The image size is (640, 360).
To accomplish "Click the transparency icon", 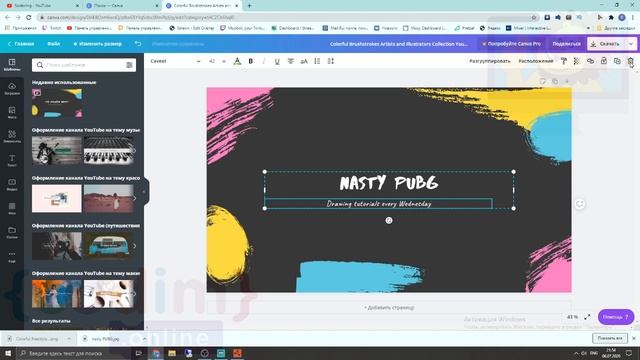I will (577, 61).
